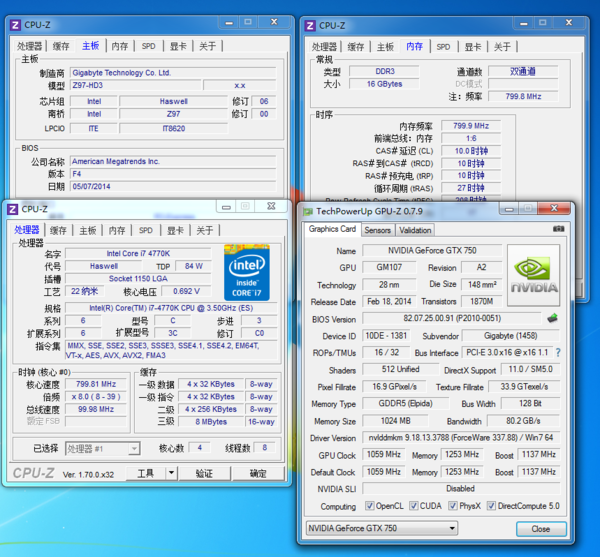600x557 pixels.
Task: Click the American Megatrends Inc. BIOS field
Action: point(173,161)
